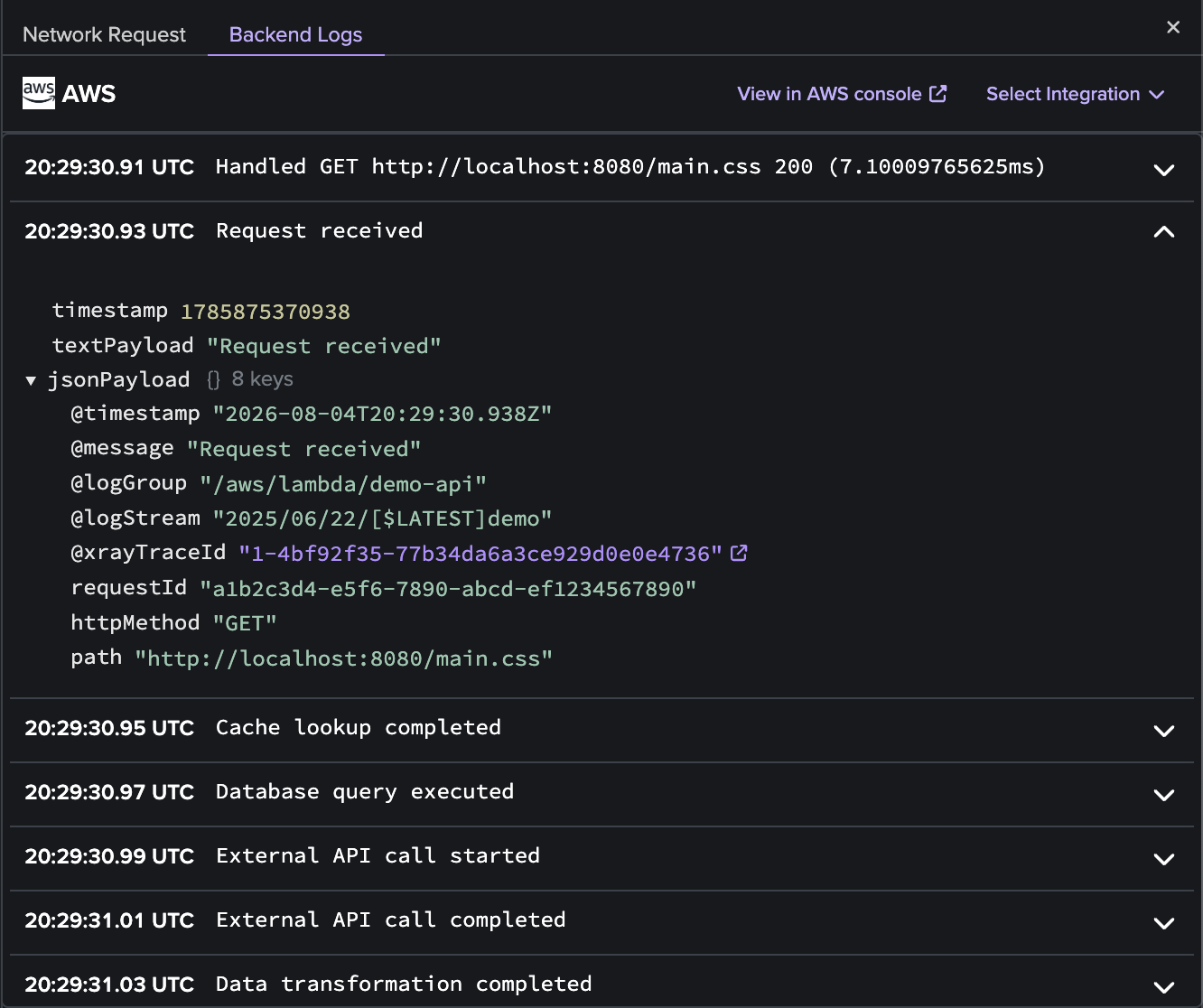This screenshot has width=1203, height=1008.
Task: Click the "Handled GET" main.css message text
Action: pyautogui.click(x=630, y=167)
